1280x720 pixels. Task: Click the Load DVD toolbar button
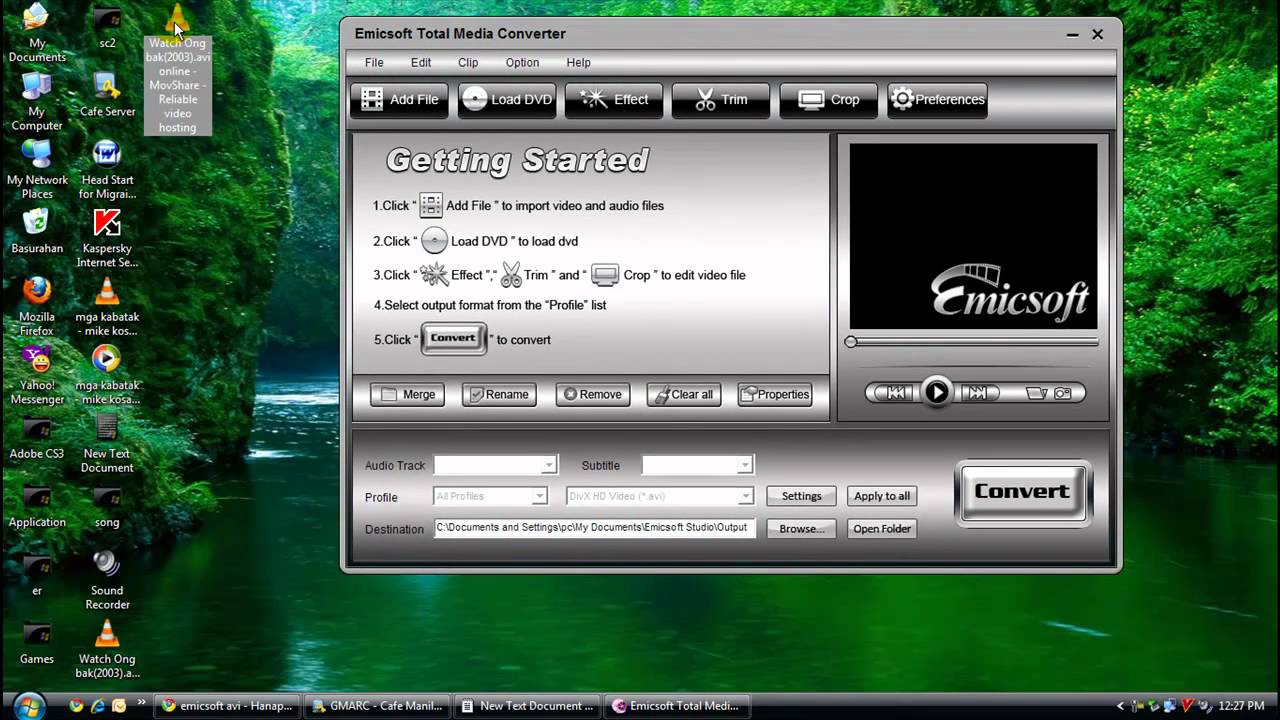[507, 99]
